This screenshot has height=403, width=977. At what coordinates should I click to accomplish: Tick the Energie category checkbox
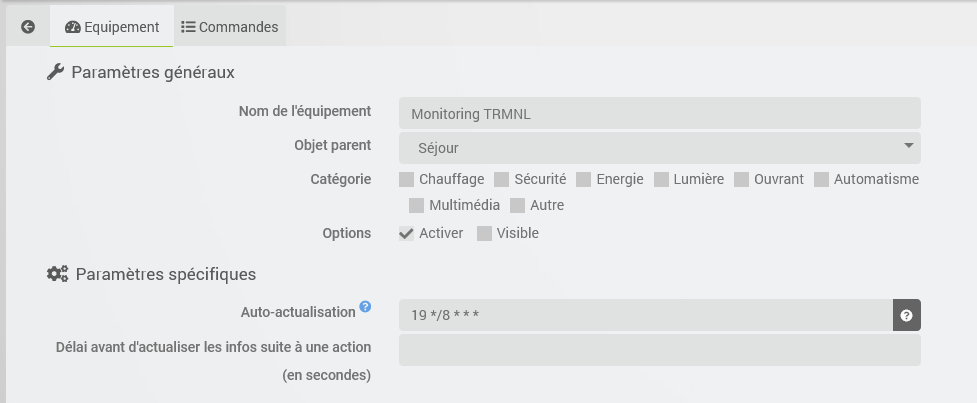(x=584, y=180)
